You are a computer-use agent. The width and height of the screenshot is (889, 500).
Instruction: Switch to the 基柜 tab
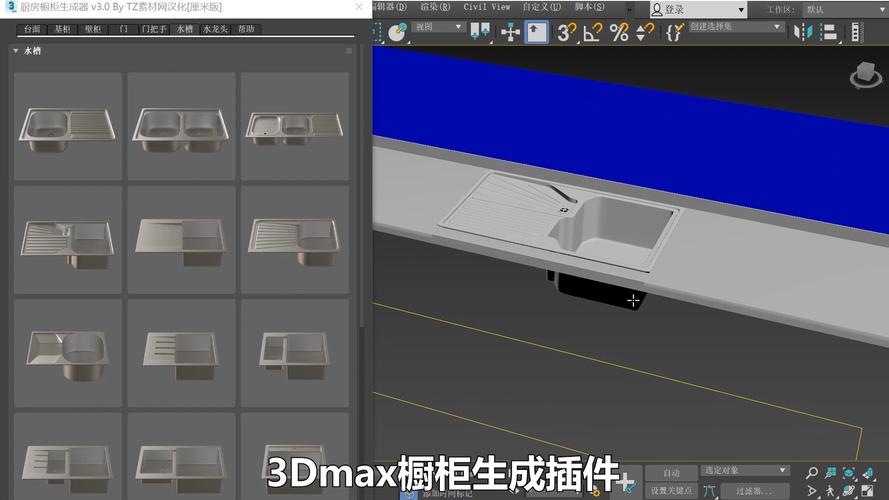point(62,29)
